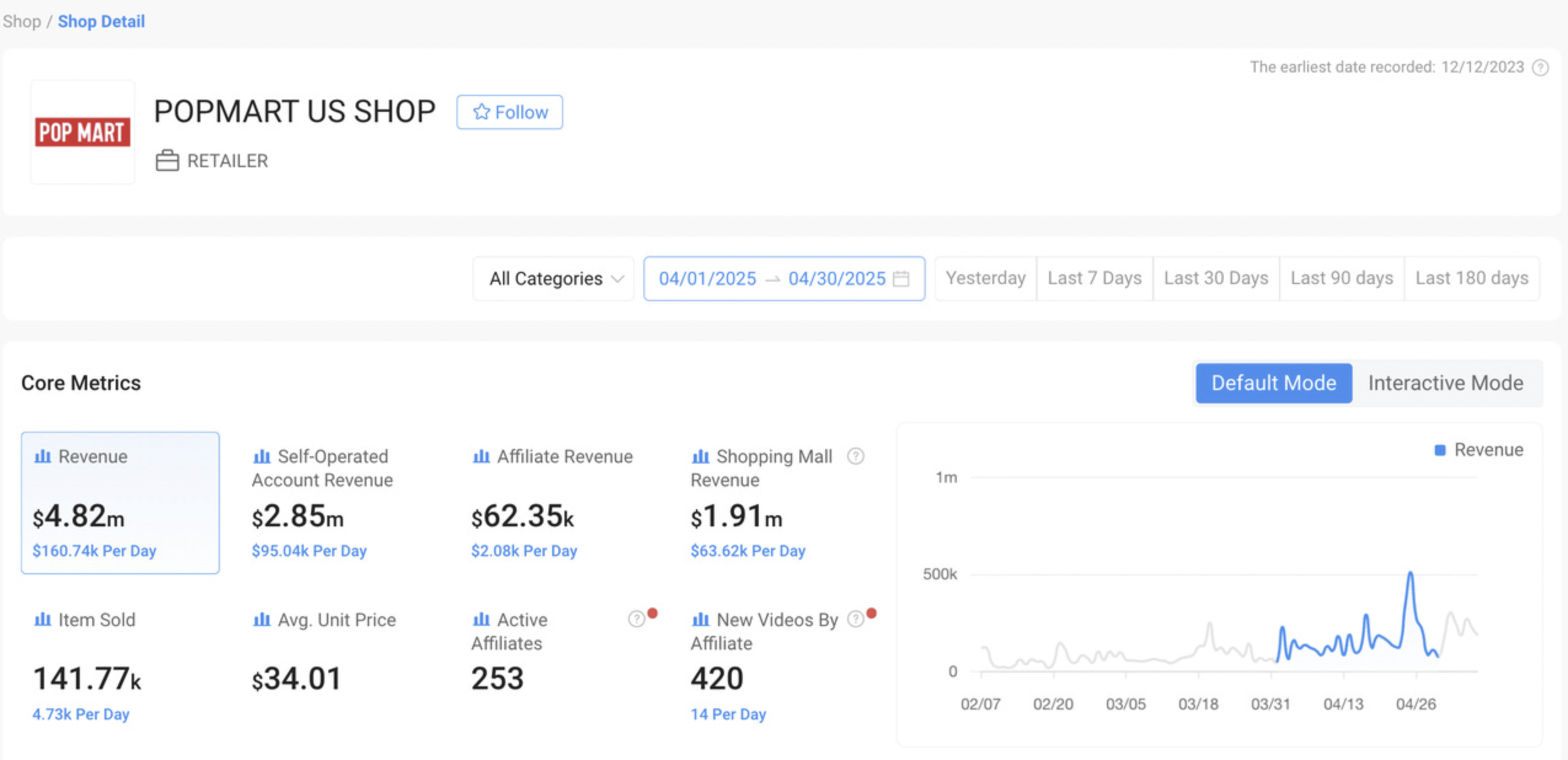Select the Last 180 days range
The image size is (1568, 760).
coord(1473,278)
